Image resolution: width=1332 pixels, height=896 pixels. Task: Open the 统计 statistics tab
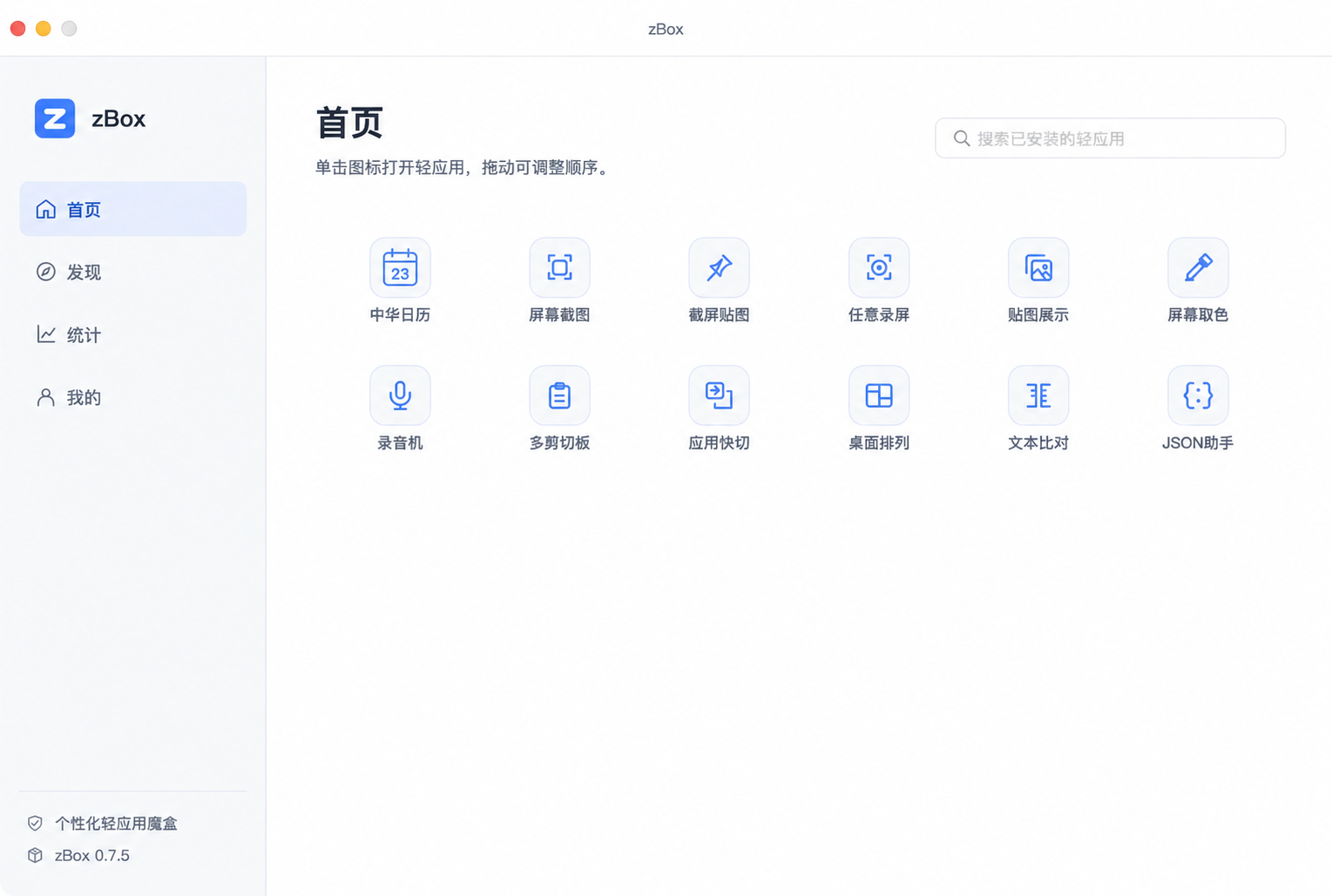(133, 334)
